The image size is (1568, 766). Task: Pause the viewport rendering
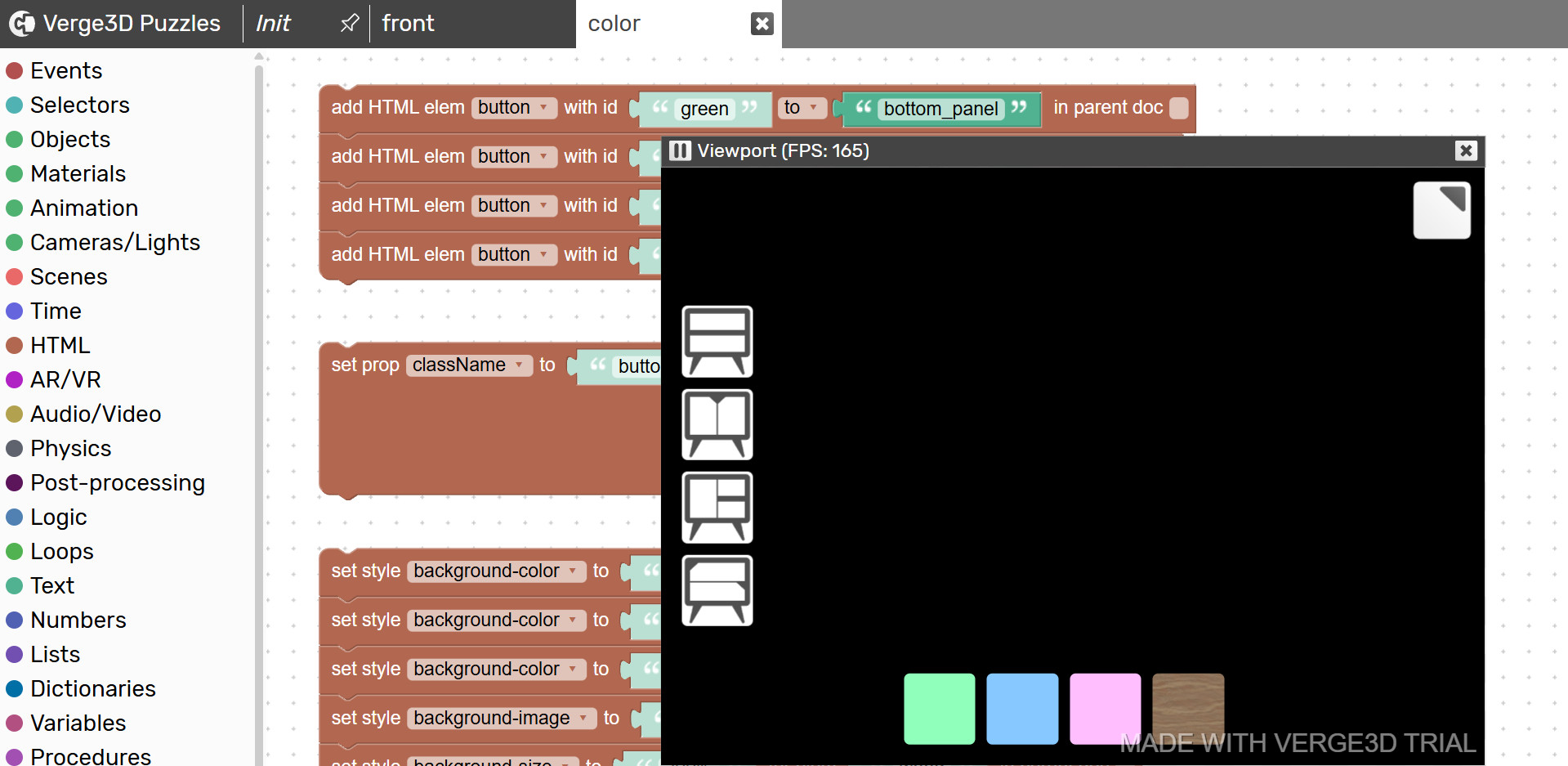tap(680, 151)
